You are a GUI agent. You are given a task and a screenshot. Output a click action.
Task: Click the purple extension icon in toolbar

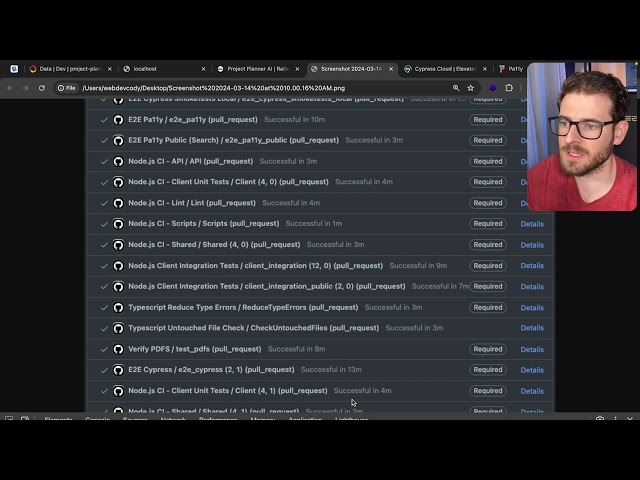click(492, 88)
